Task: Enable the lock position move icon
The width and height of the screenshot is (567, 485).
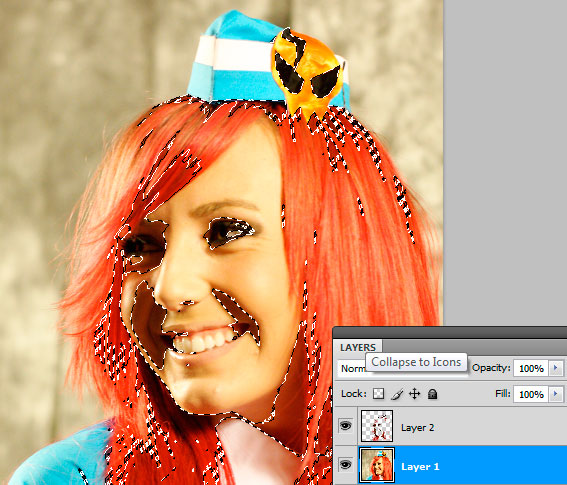Action: (x=414, y=393)
